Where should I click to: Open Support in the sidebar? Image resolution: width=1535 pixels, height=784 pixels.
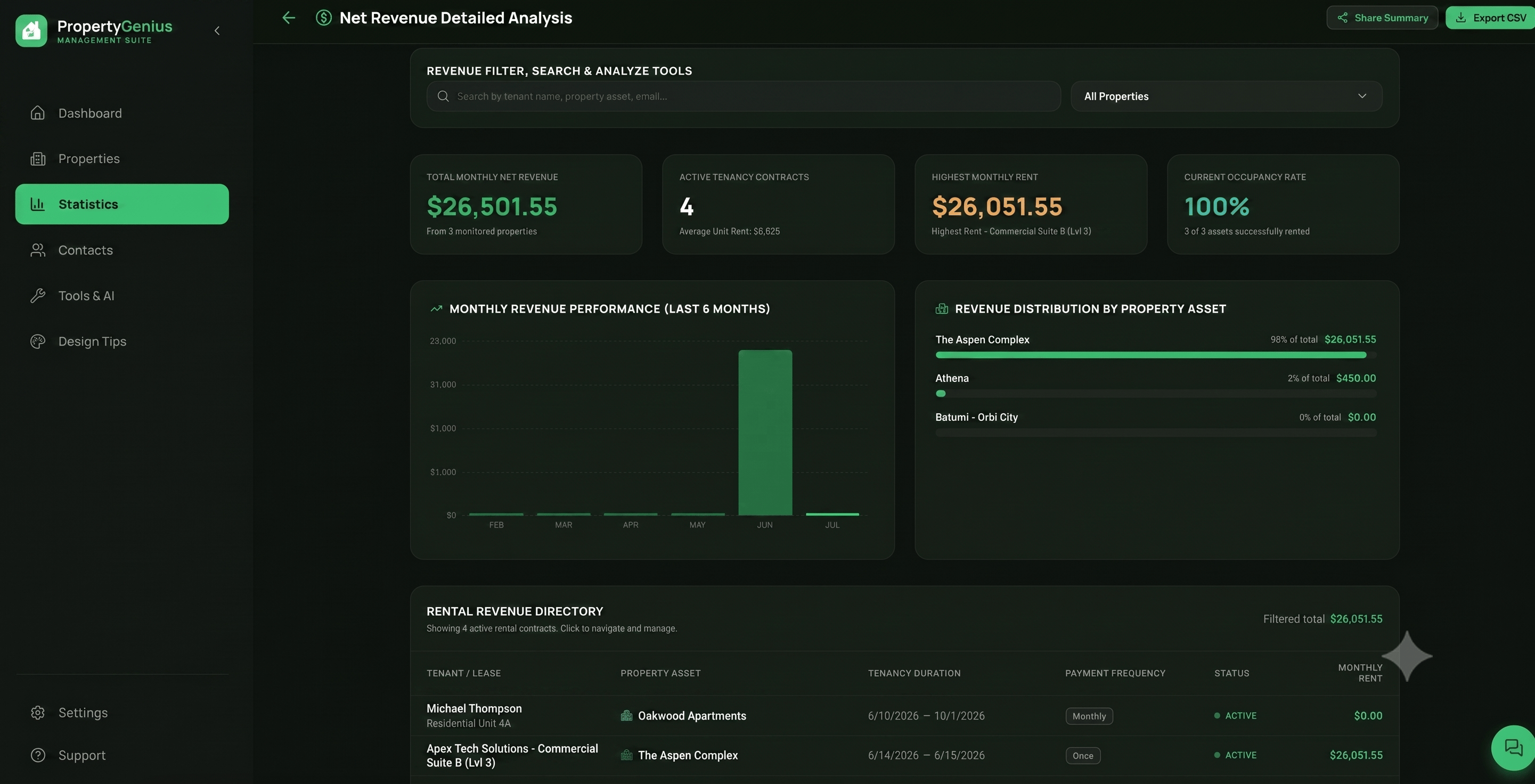(122, 755)
